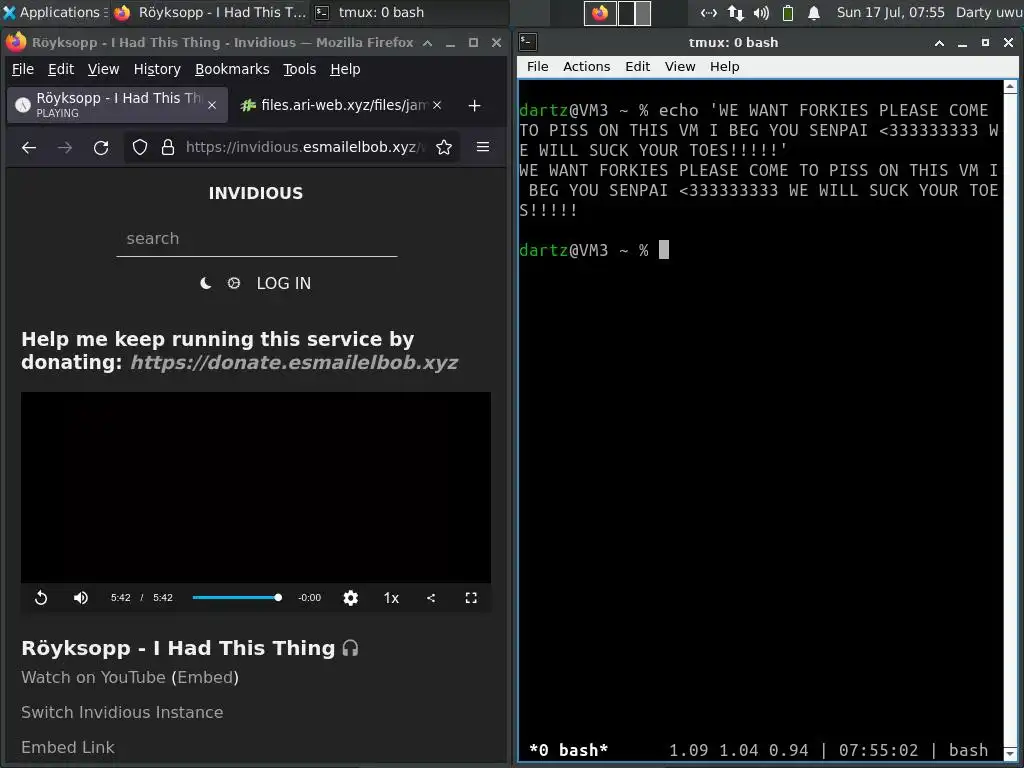Seek on the video progress bar

pyautogui.click(x=236, y=598)
